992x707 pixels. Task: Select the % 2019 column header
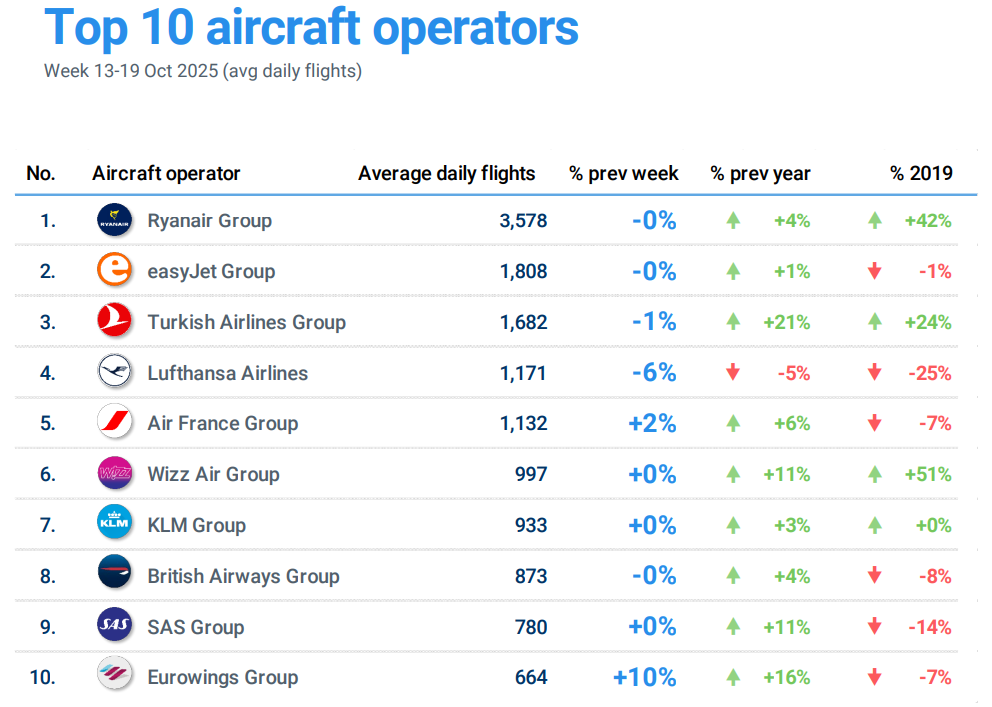921,173
